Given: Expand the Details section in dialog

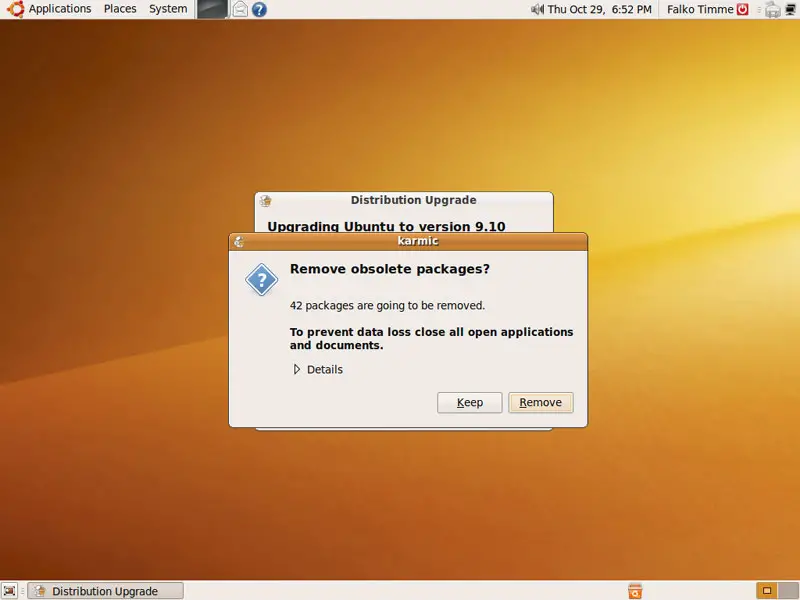Looking at the screenshot, I should point(318,369).
